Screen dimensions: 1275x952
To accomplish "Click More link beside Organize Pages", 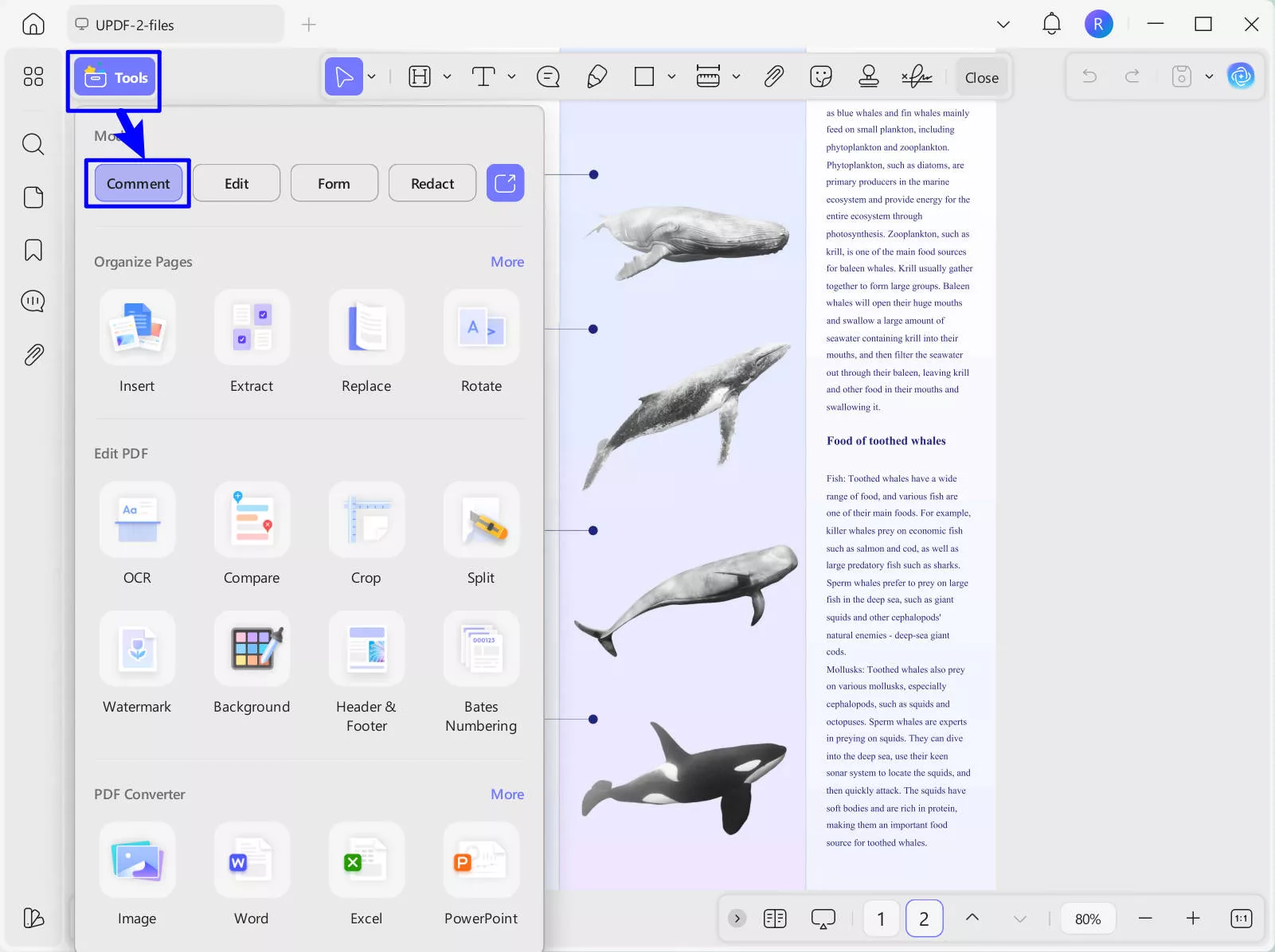I will 507,262.
